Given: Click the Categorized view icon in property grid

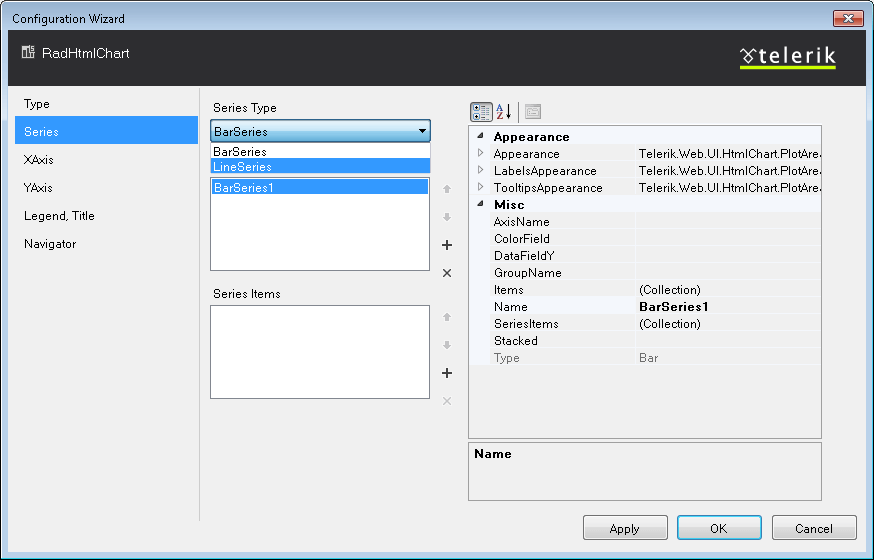Looking at the screenshot, I should pos(480,111).
